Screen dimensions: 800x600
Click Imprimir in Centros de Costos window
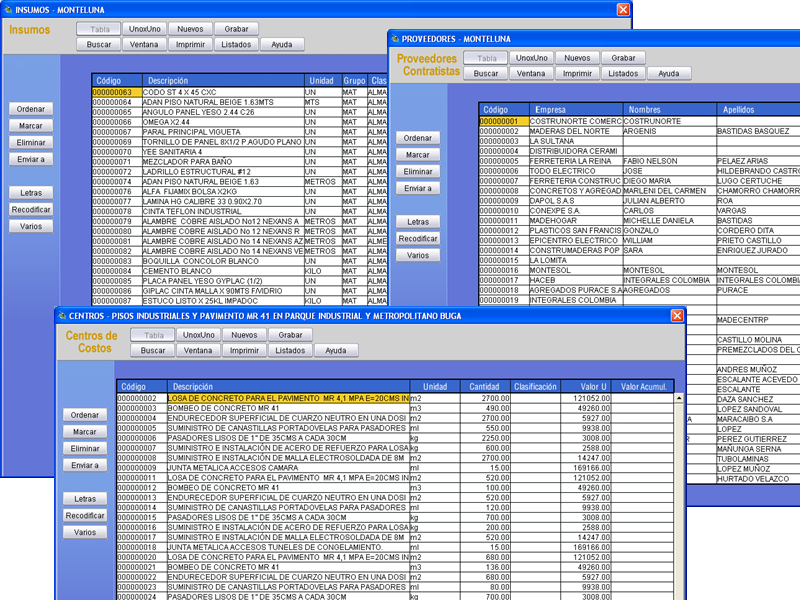coord(244,351)
